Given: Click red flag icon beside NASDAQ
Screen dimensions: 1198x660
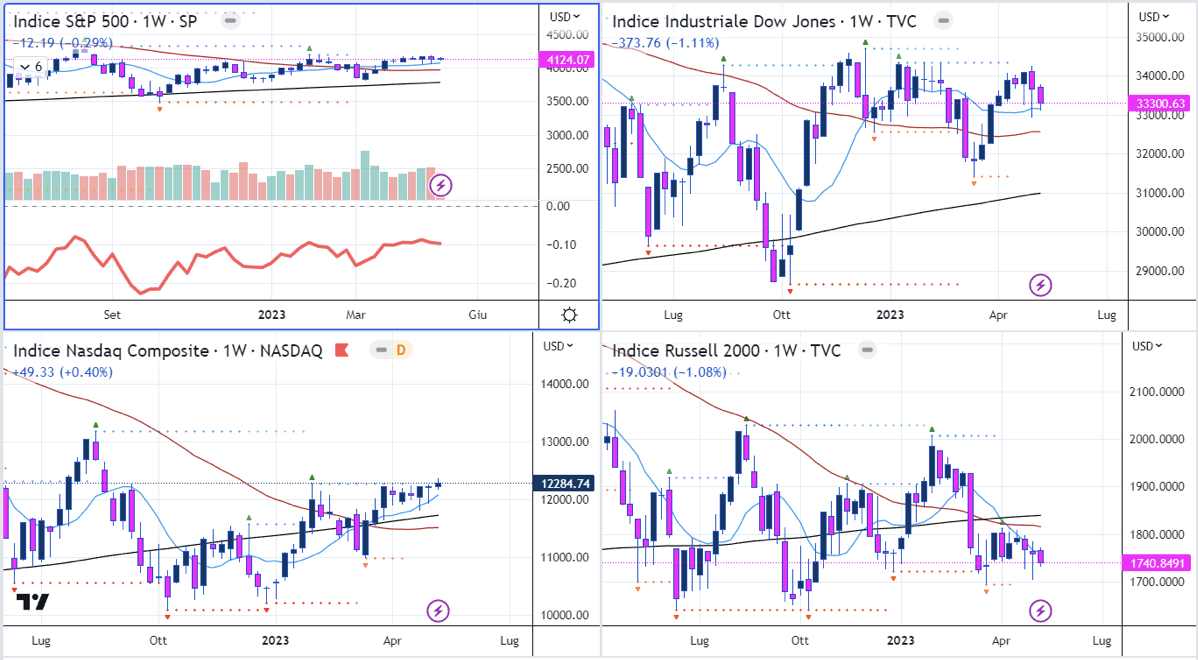Looking at the screenshot, I should (x=342, y=350).
